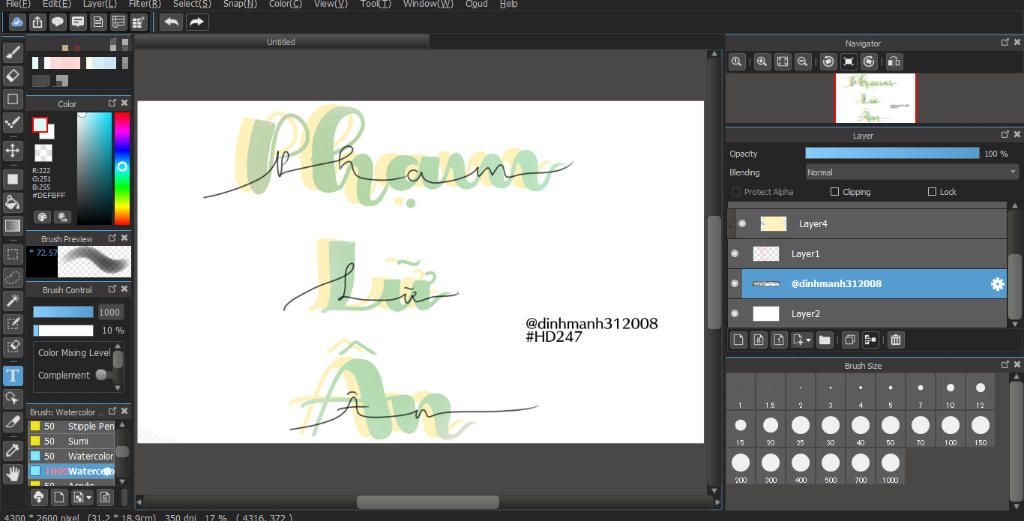The image size is (1024, 521).
Task: Click the foreground color swatch
Action: [x=40, y=125]
